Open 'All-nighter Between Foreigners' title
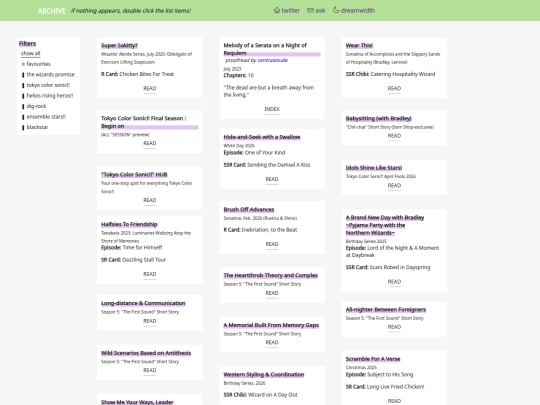This screenshot has height=405, width=540. (386, 310)
